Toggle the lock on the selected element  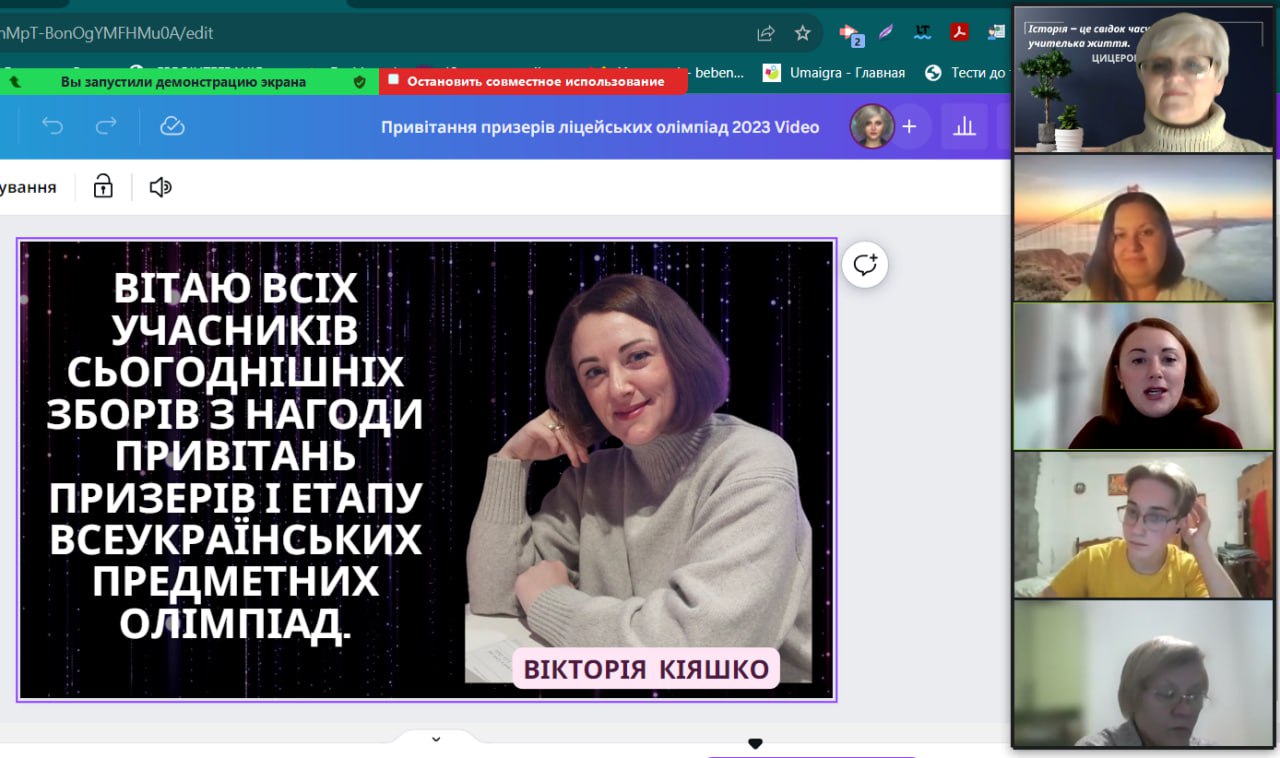click(x=103, y=187)
